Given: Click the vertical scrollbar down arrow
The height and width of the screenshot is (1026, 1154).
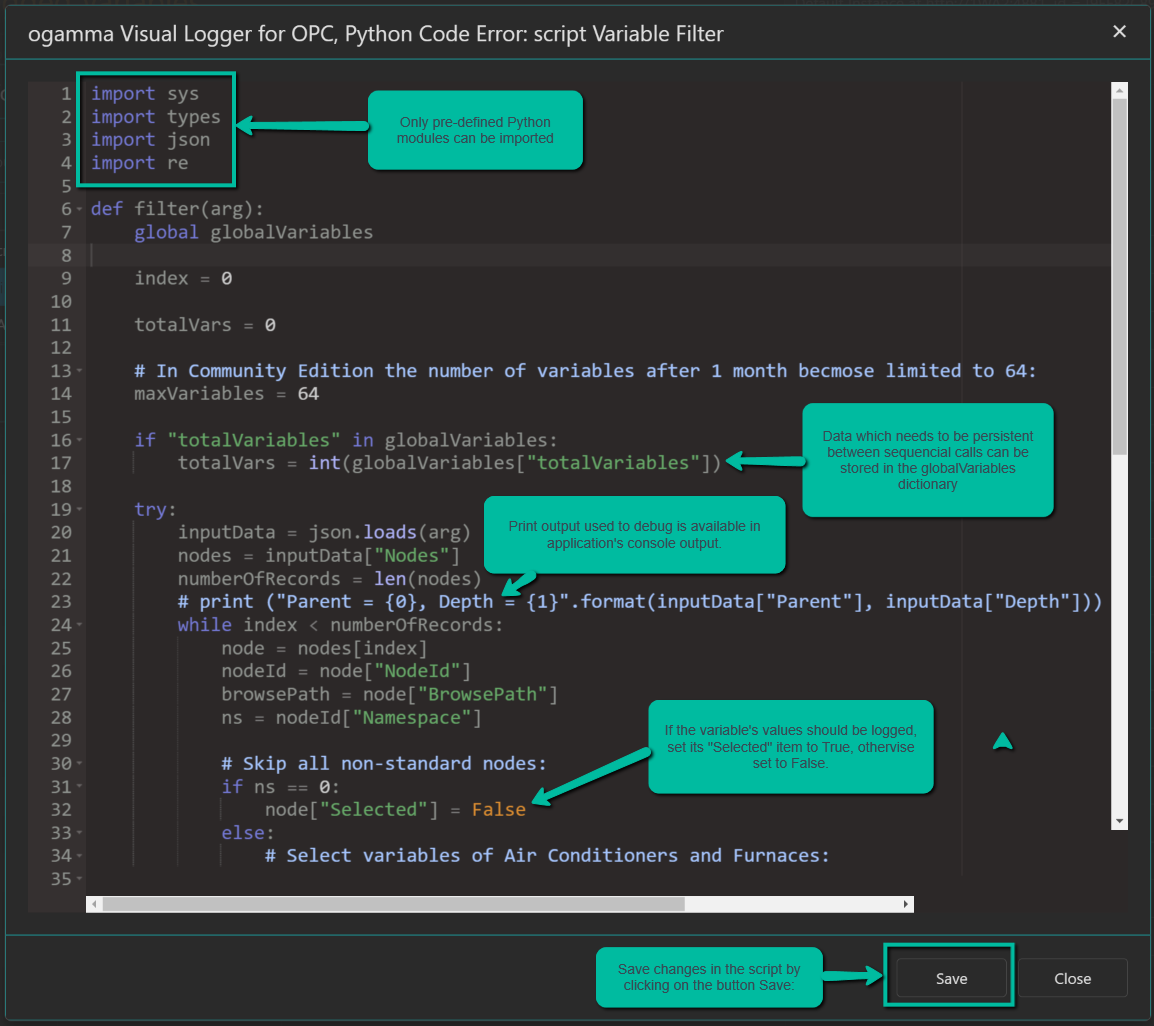Looking at the screenshot, I should [1120, 821].
